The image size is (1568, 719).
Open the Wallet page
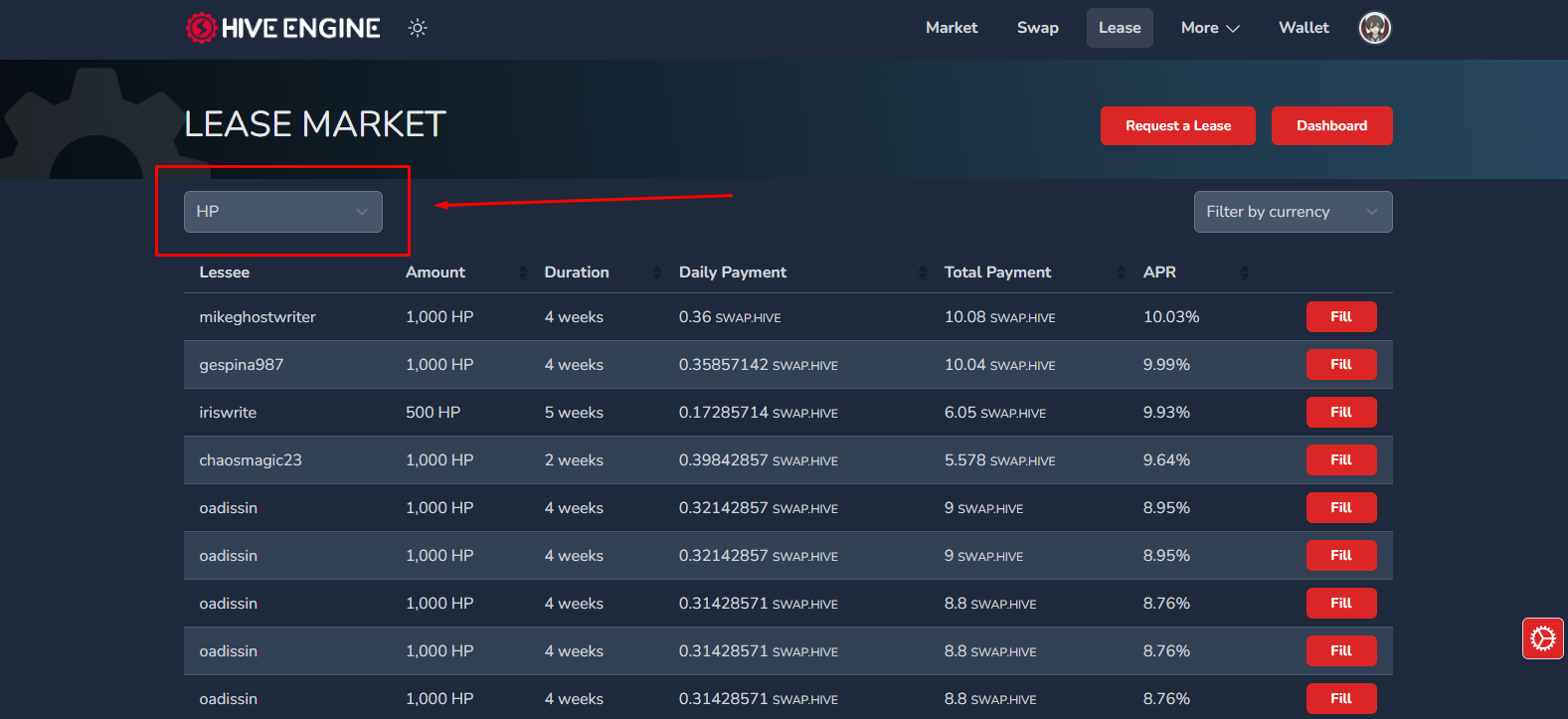(1304, 28)
